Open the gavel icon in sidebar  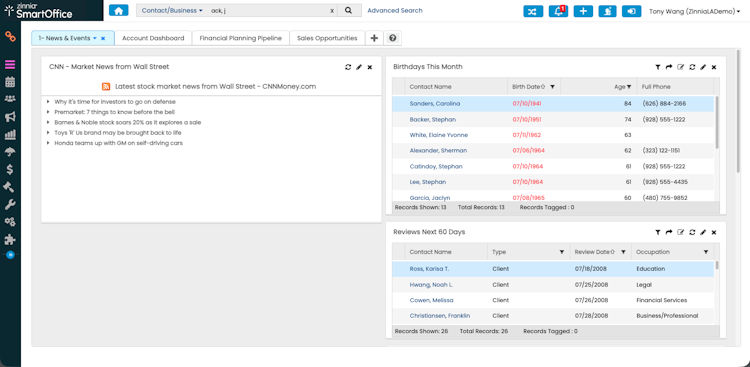[x=10, y=187]
